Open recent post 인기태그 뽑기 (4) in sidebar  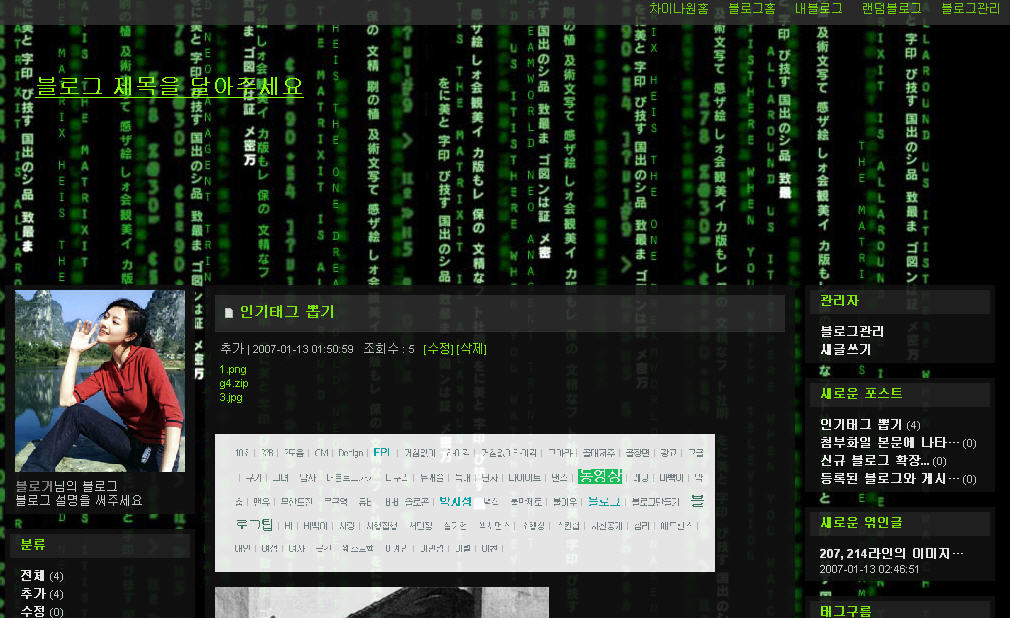(870, 425)
